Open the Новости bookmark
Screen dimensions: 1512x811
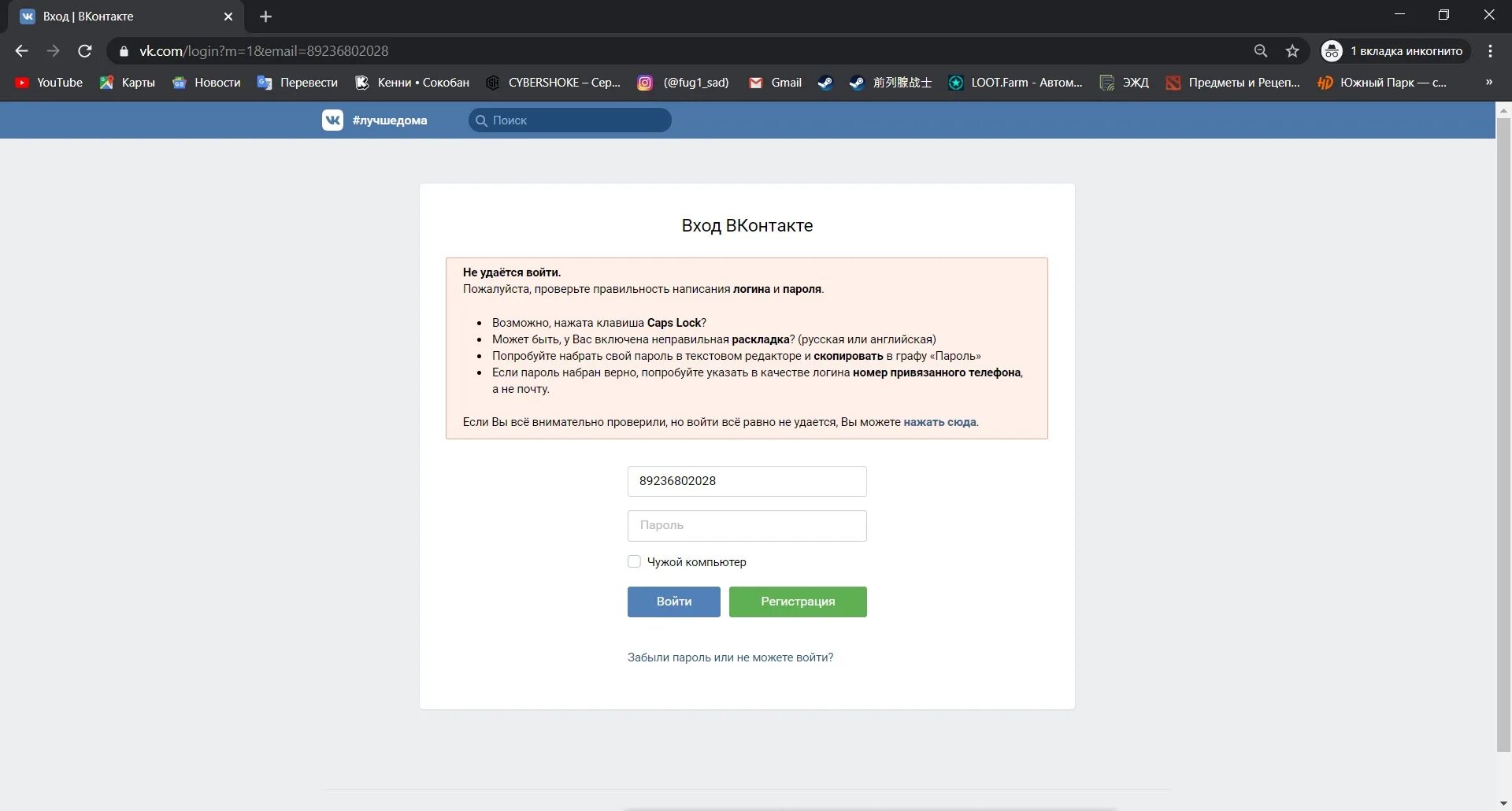[206, 83]
